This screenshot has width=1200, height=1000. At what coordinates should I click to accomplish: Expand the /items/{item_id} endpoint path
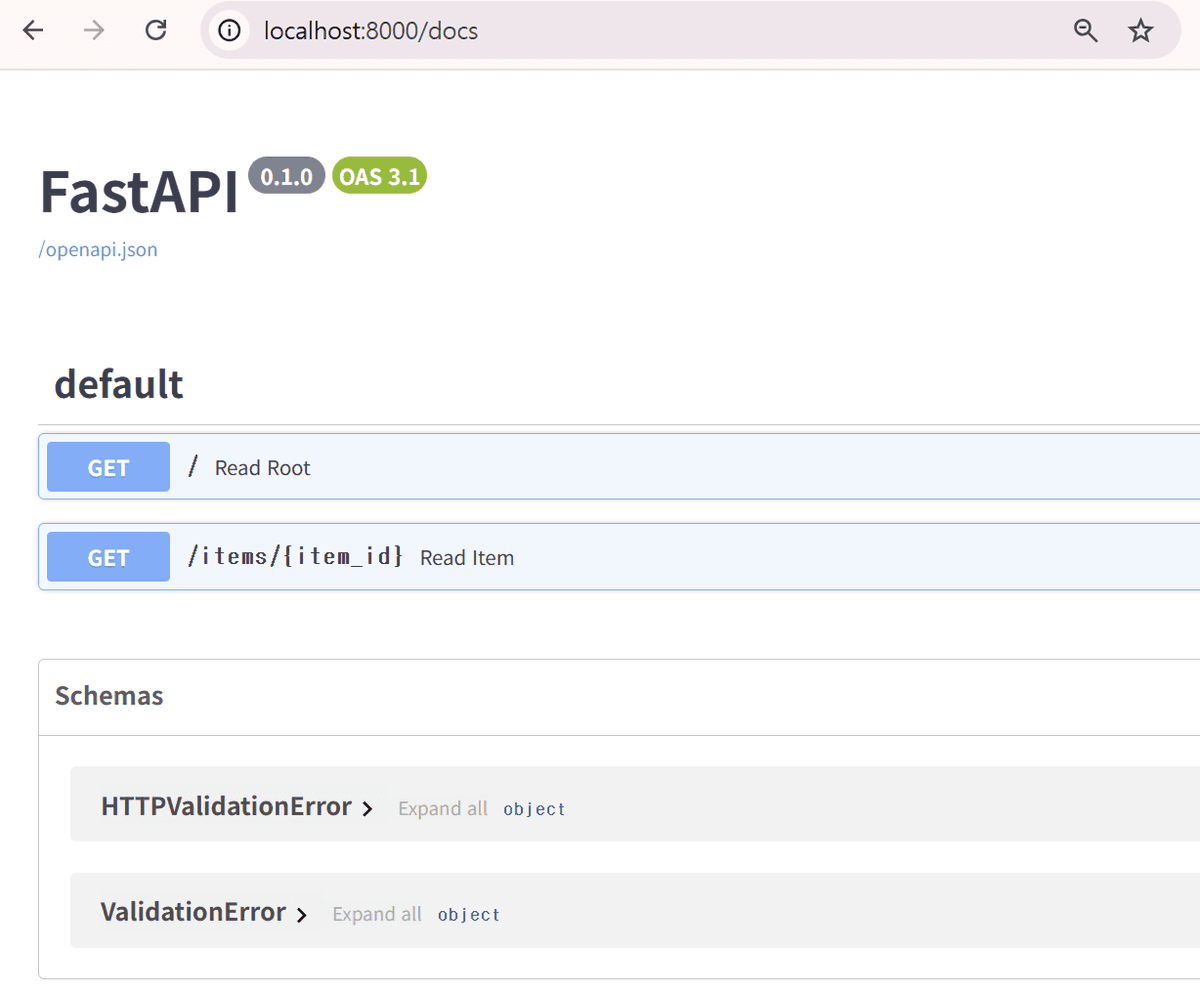tap(295, 556)
